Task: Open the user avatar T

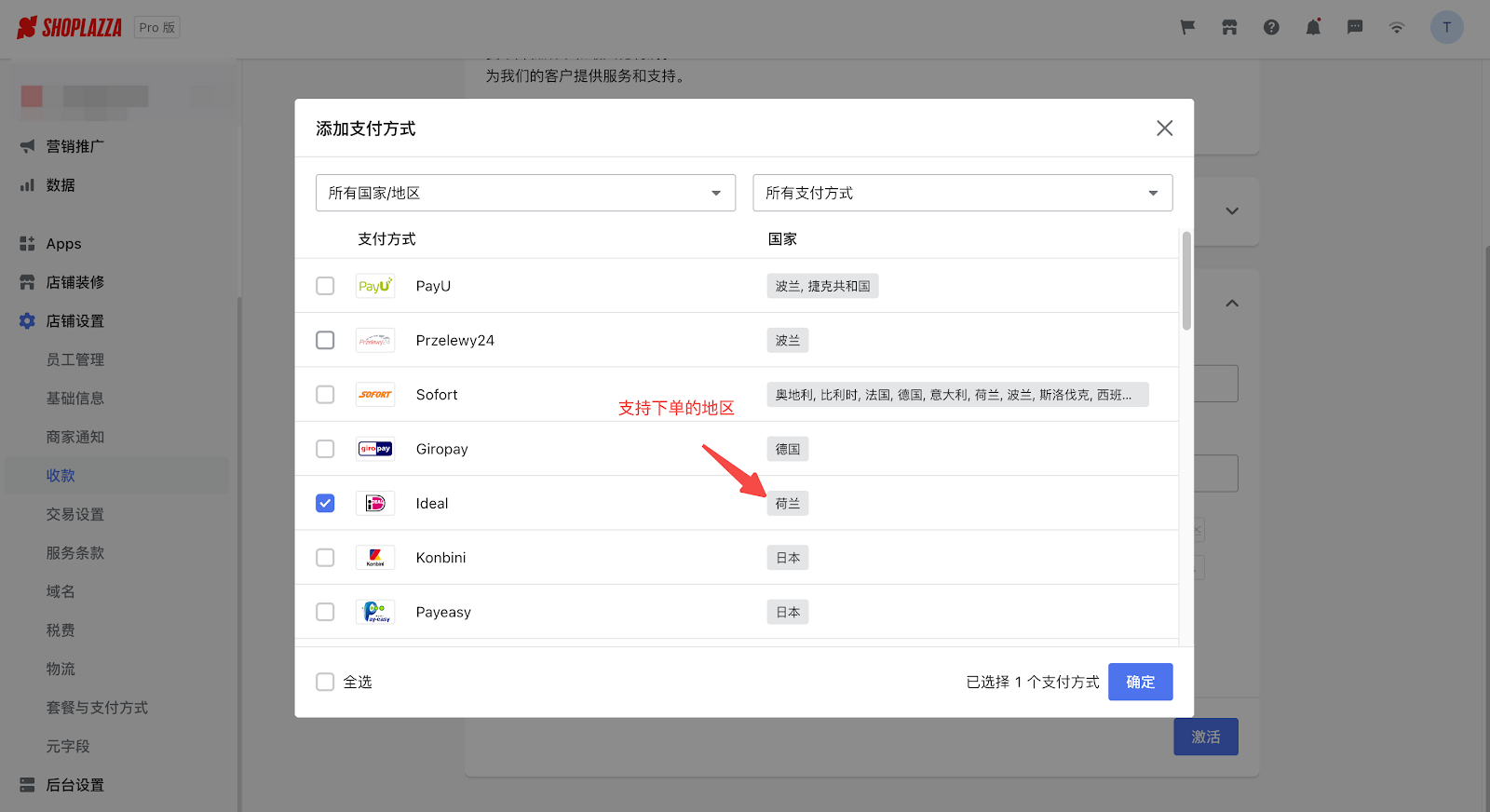Action: pos(1446,27)
